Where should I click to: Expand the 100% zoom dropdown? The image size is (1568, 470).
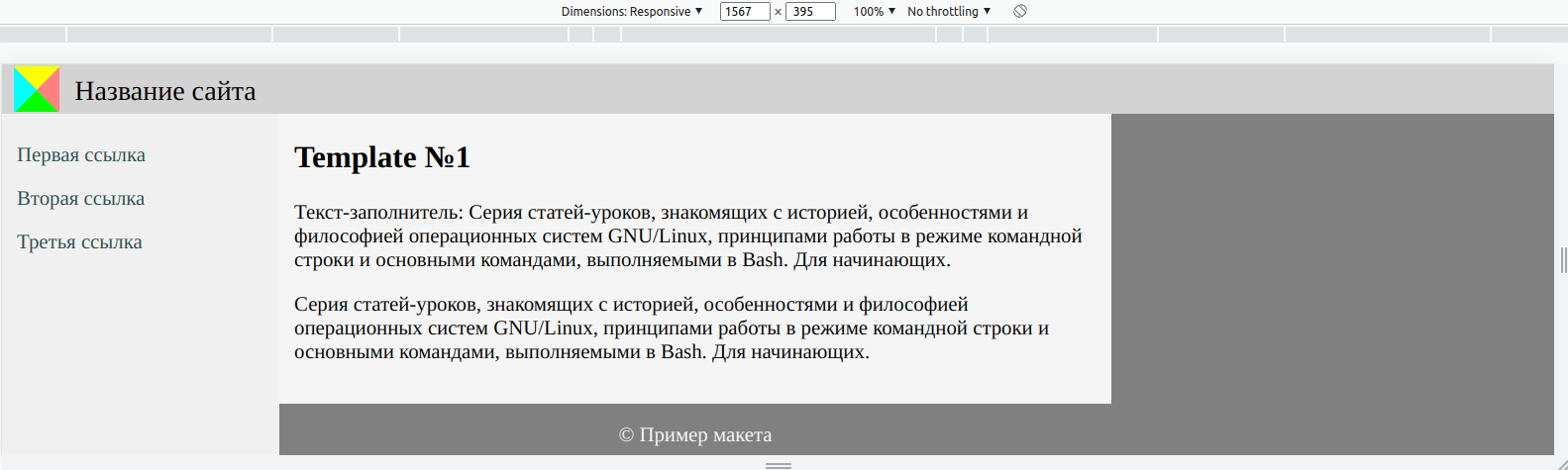tap(874, 11)
